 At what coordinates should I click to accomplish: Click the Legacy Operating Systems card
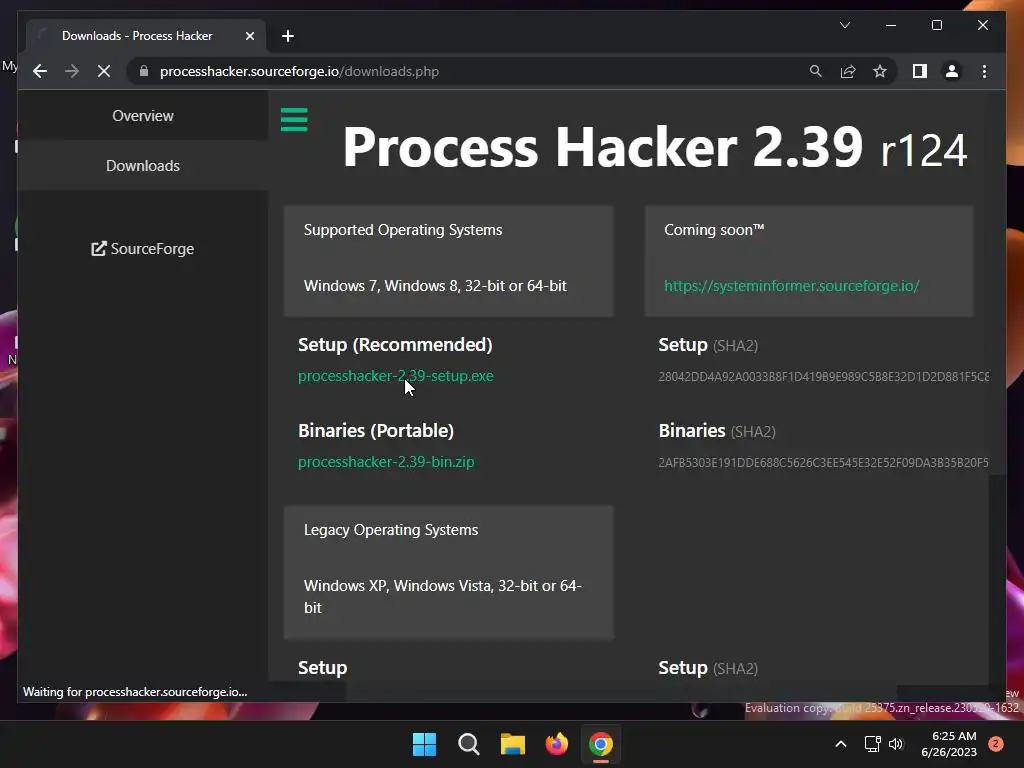click(449, 572)
